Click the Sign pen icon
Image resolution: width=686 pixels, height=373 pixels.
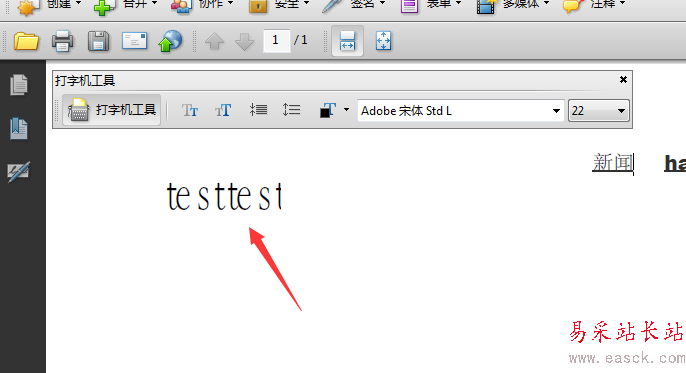332,6
